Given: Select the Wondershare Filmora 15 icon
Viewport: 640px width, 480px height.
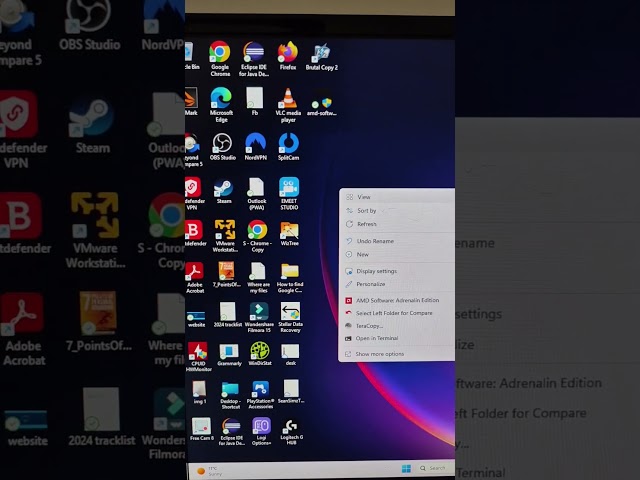Looking at the screenshot, I should pos(259,318).
